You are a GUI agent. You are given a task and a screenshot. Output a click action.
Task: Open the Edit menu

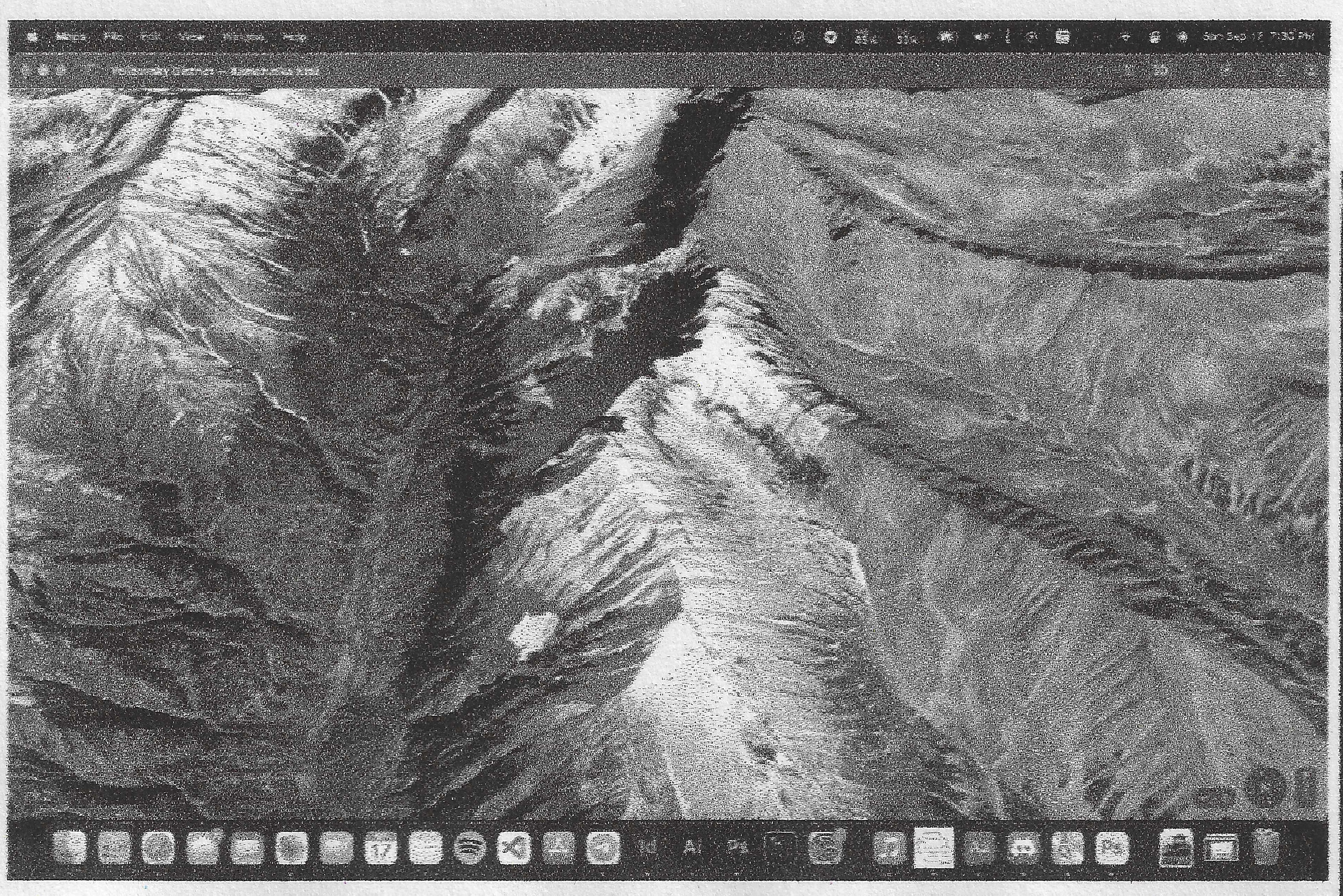[x=150, y=37]
